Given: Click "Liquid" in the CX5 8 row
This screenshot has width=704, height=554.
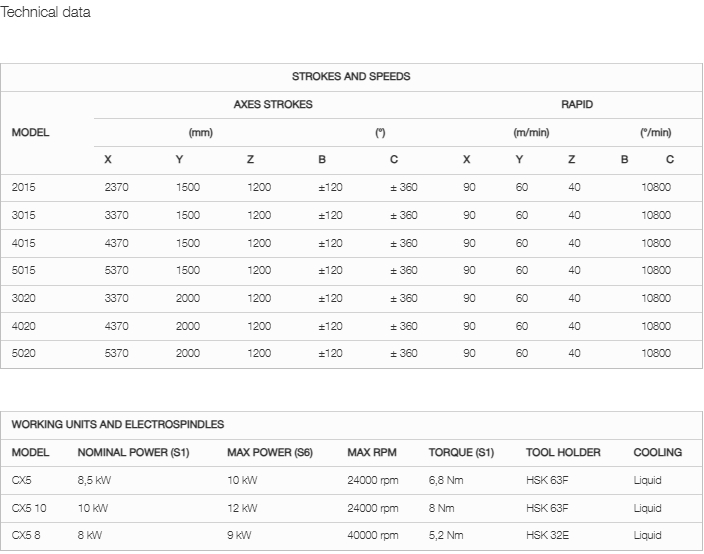Looking at the screenshot, I should pos(647,535).
